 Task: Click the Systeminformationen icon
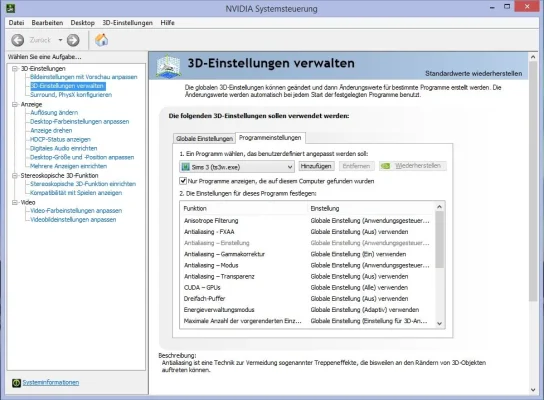(16, 383)
